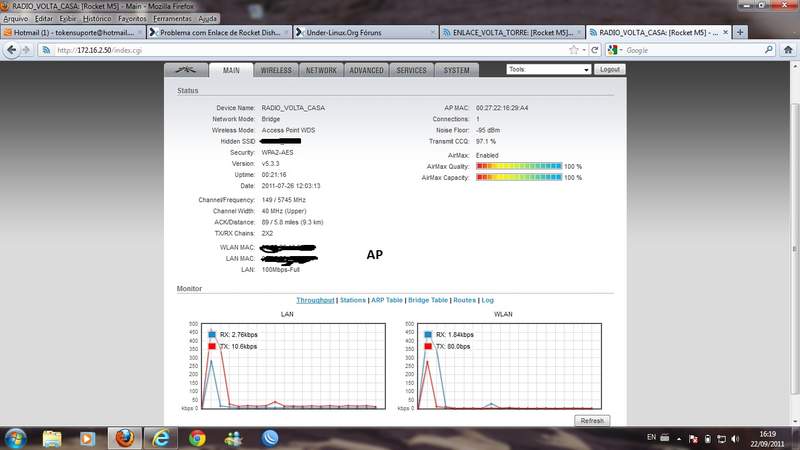This screenshot has height=450, width=800.
Task: Click the reload page icon
Action: 594,50
